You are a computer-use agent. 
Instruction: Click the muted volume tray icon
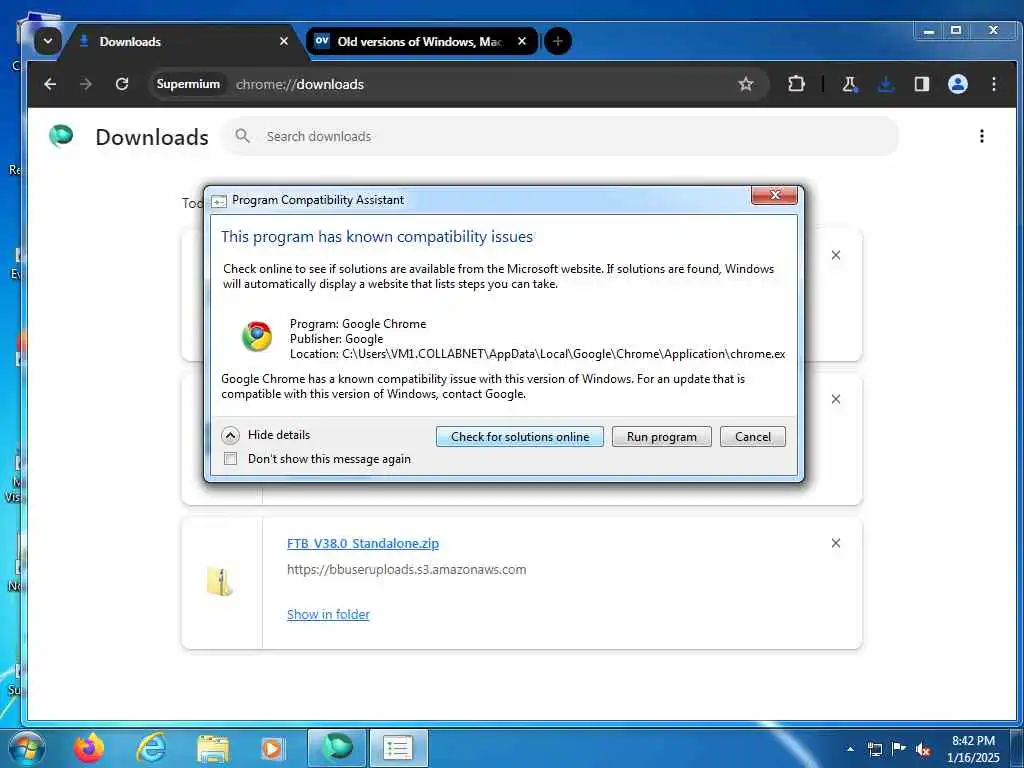pos(923,749)
